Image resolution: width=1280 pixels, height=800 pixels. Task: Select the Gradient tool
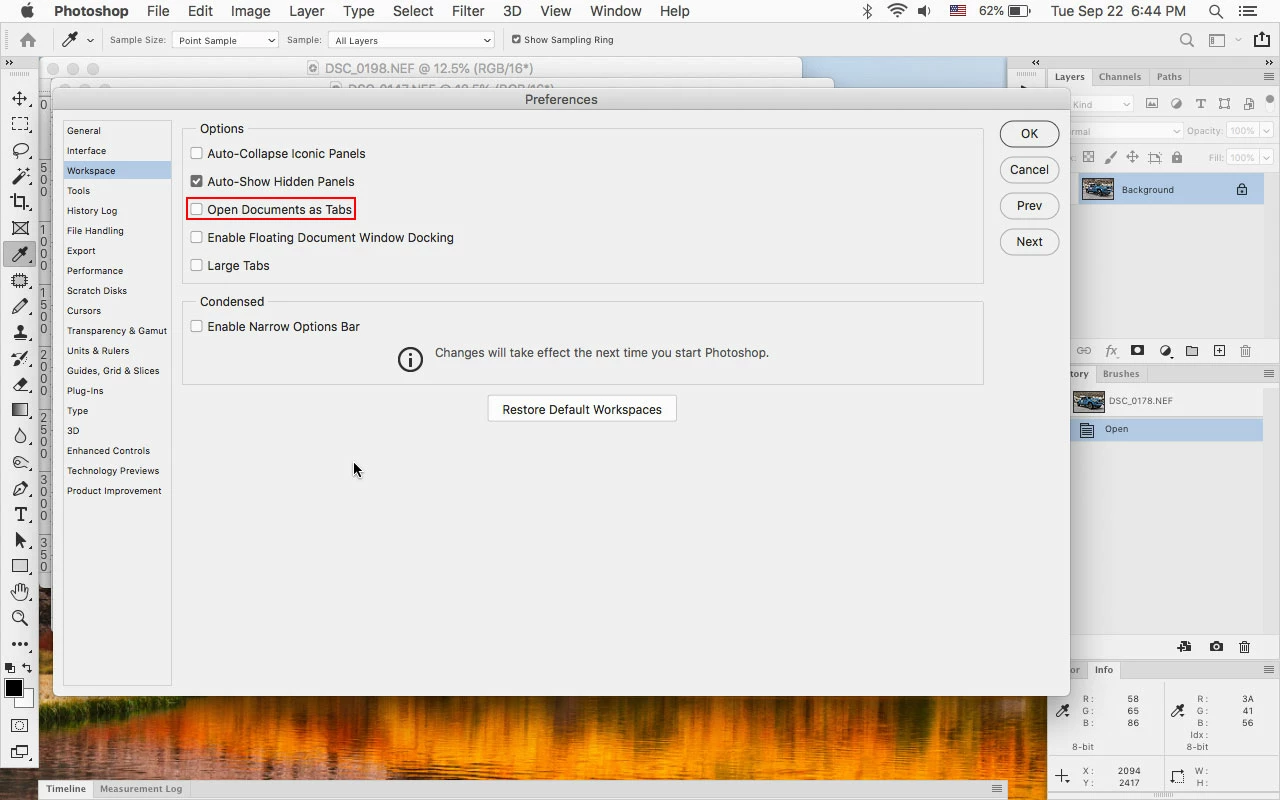tap(19, 410)
